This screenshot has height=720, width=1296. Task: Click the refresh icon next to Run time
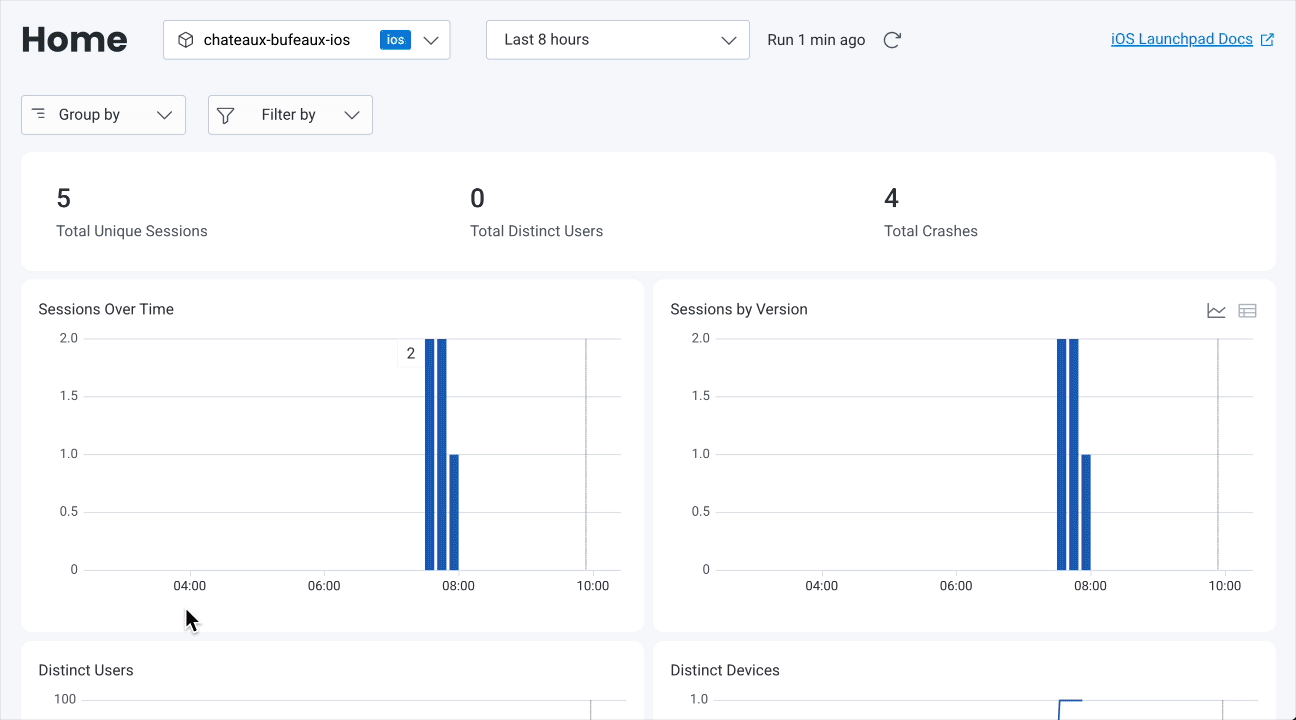coord(892,40)
